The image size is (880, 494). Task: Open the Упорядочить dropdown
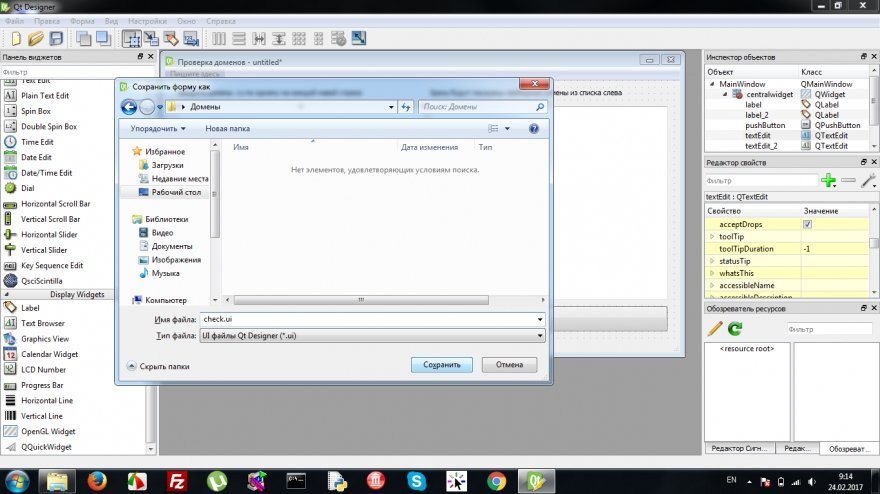158,129
